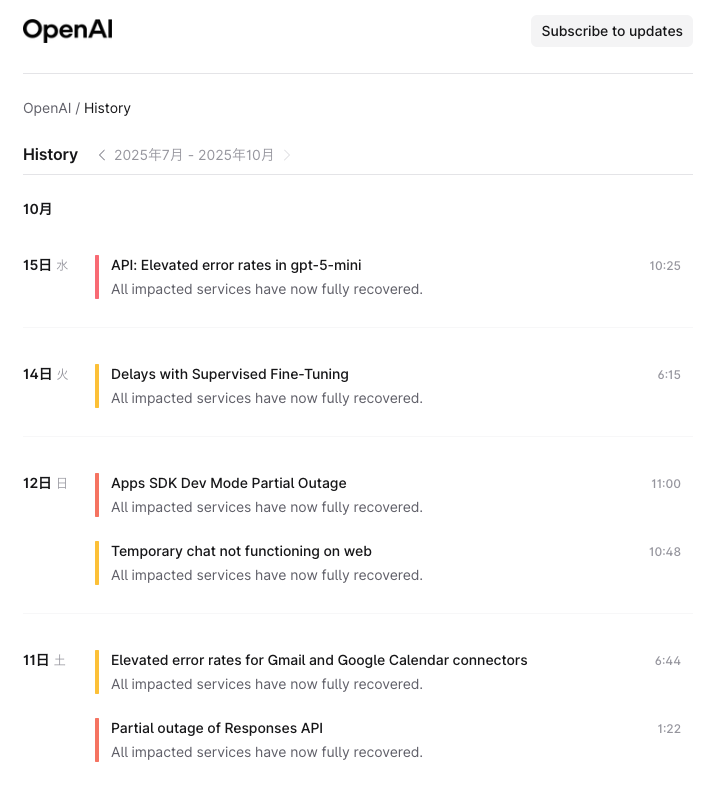Image resolution: width=722 pixels, height=790 pixels.
Task: Click the 11:00 incident timestamp
Action: tap(665, 484)
